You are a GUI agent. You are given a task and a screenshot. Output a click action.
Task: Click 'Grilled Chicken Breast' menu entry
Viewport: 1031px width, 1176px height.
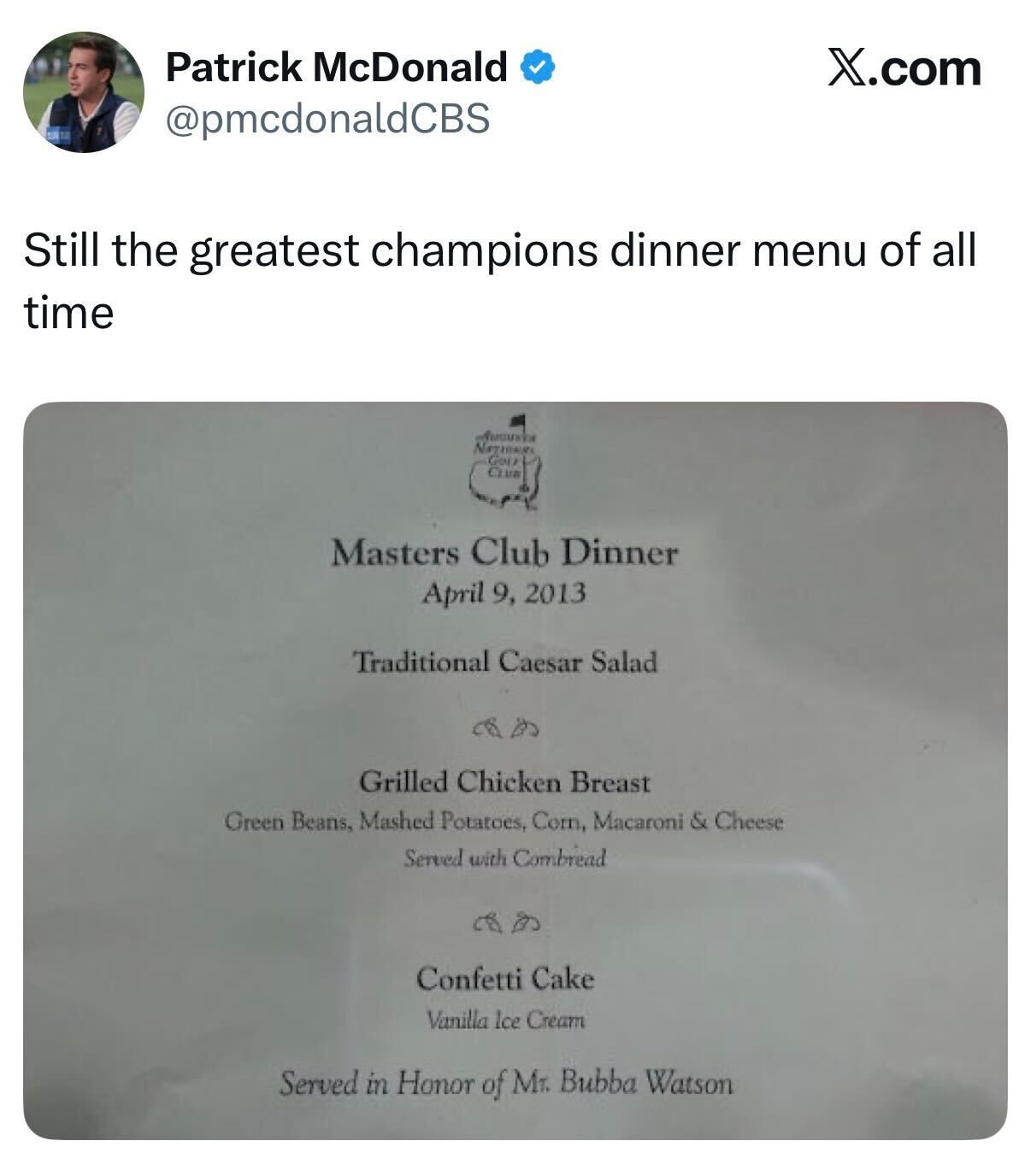click(x=504, y=782)
